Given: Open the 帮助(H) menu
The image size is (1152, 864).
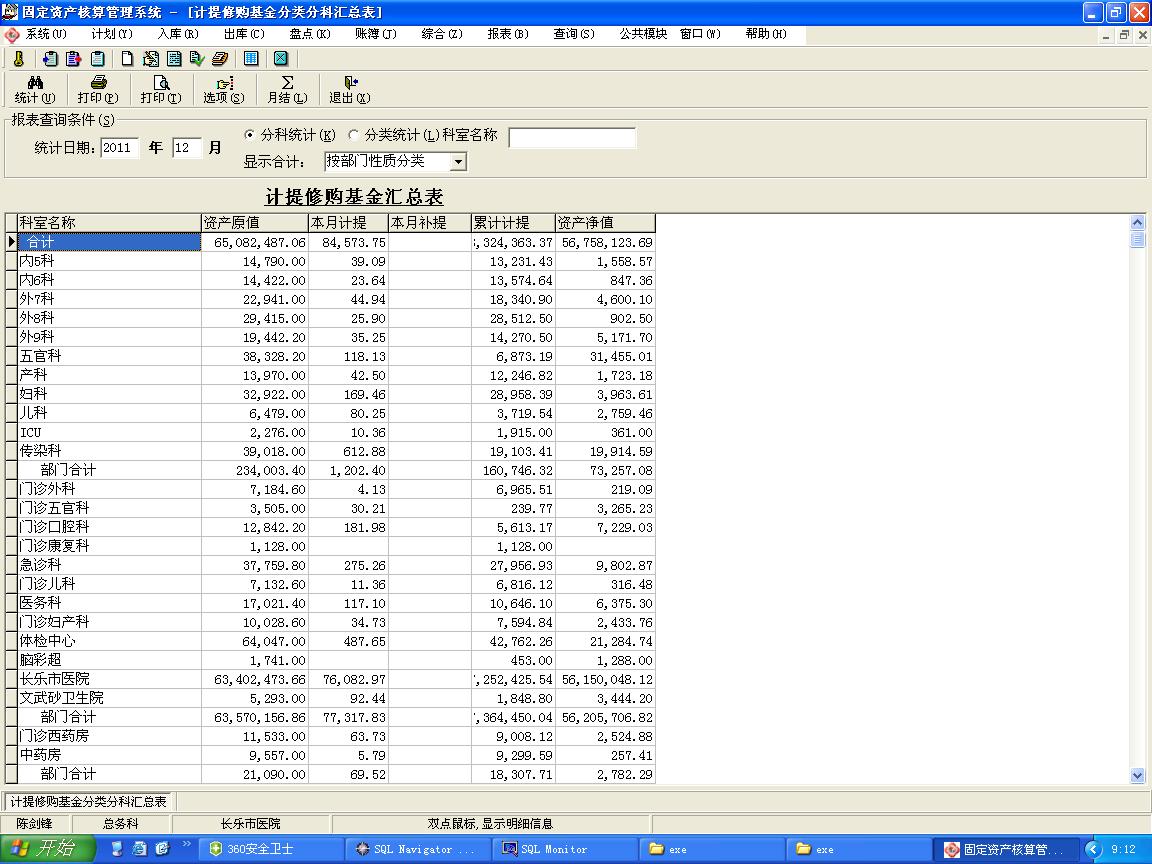Looking at the screenshot, I should coord(766,34).
